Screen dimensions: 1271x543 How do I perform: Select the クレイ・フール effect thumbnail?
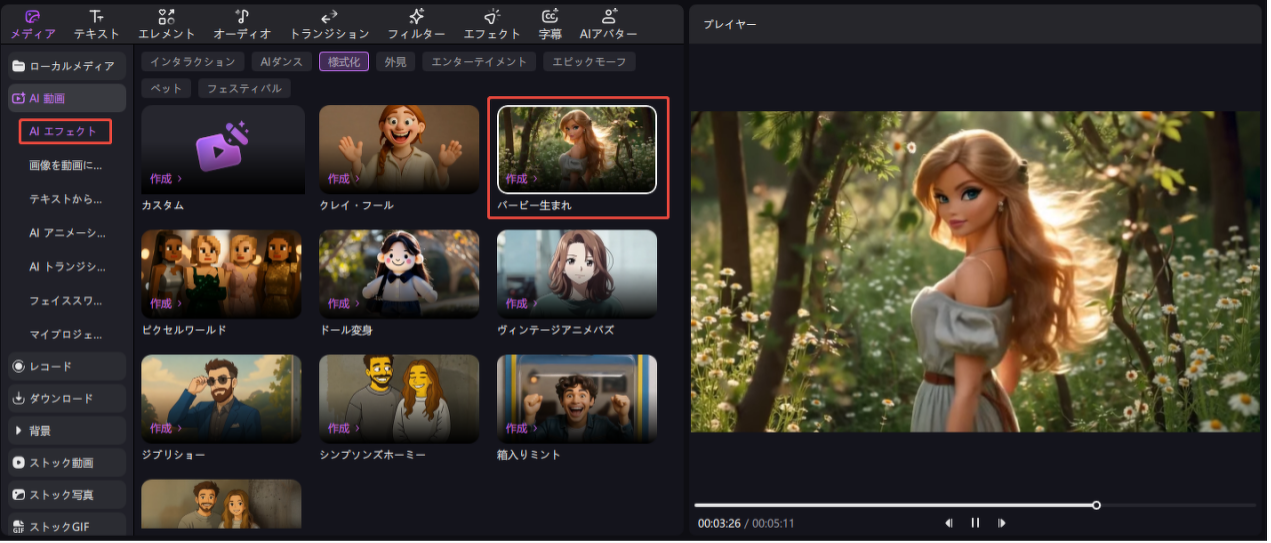tap(399, 149)
